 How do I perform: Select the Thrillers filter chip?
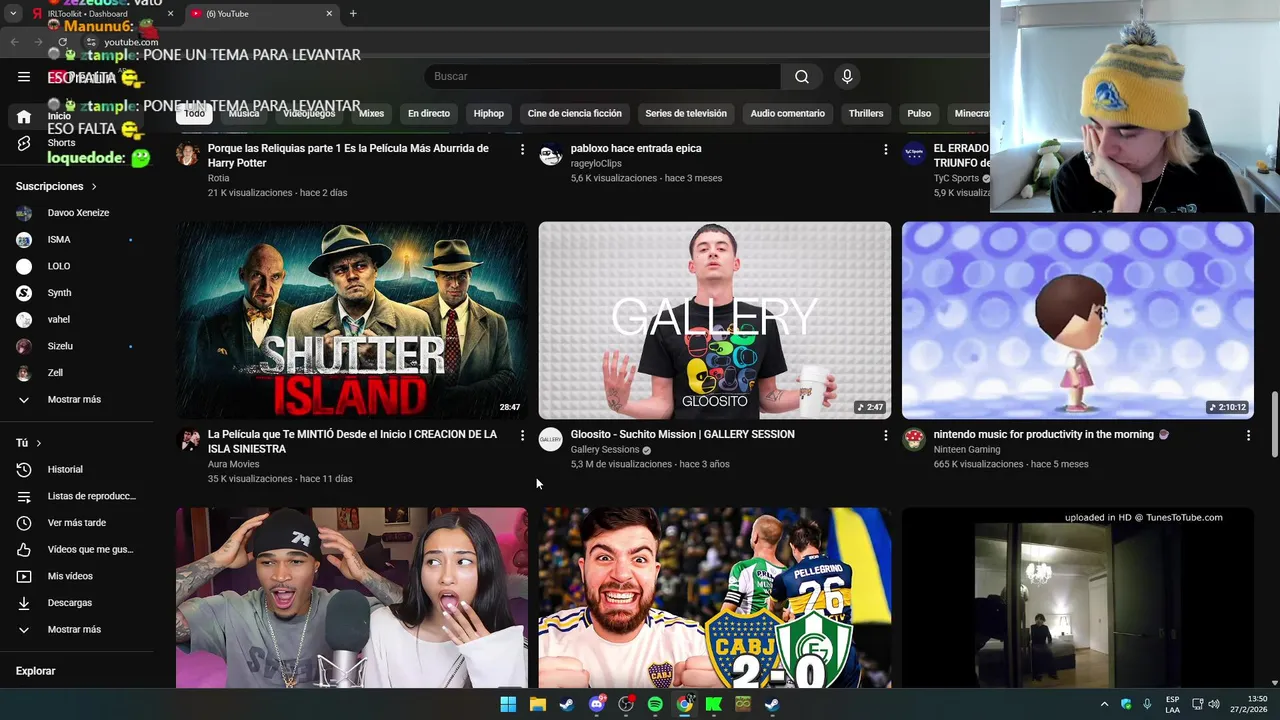pos(866,114)
